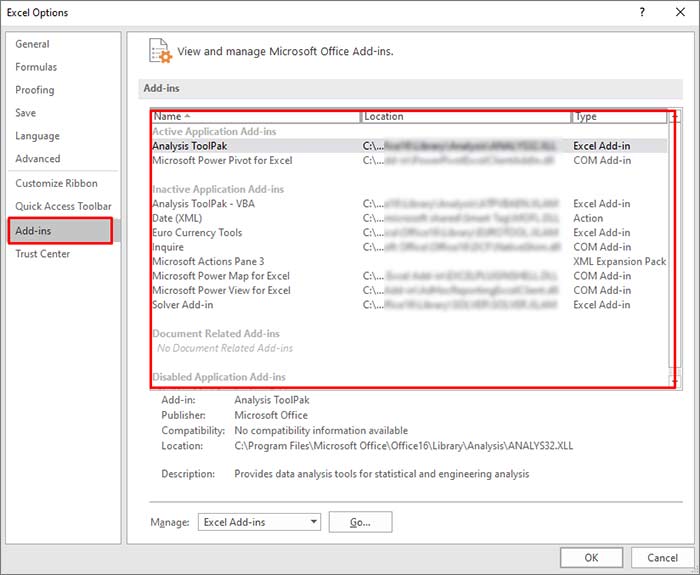Select the Advanced category
Screen dimensions: 700x575
pyautogui.click(x=38, y=158)
